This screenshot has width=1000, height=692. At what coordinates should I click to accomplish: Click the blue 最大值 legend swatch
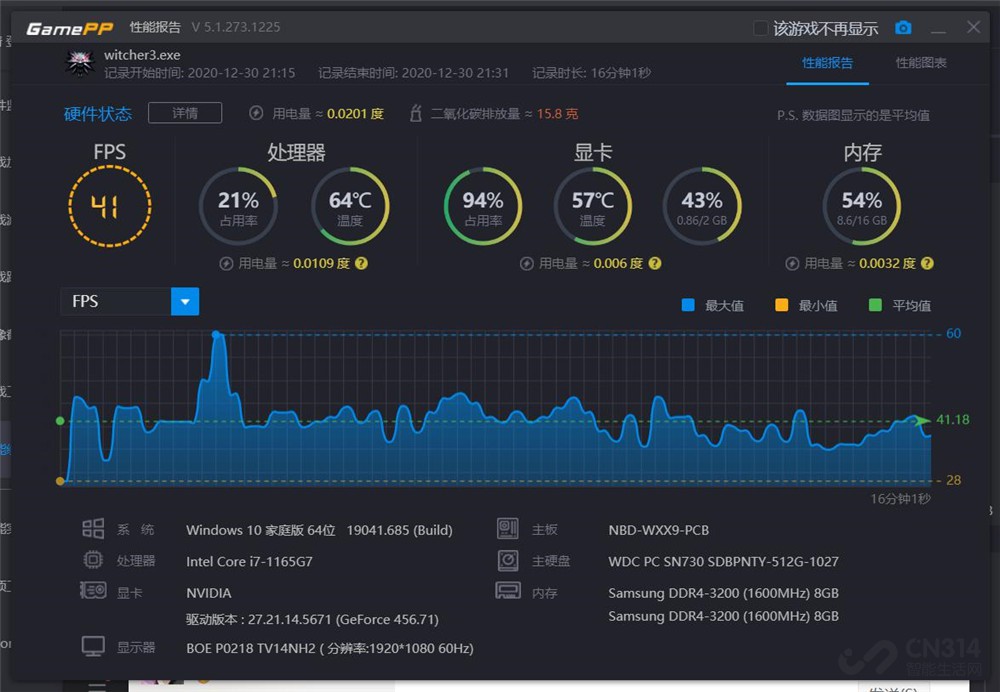(688, 305)
